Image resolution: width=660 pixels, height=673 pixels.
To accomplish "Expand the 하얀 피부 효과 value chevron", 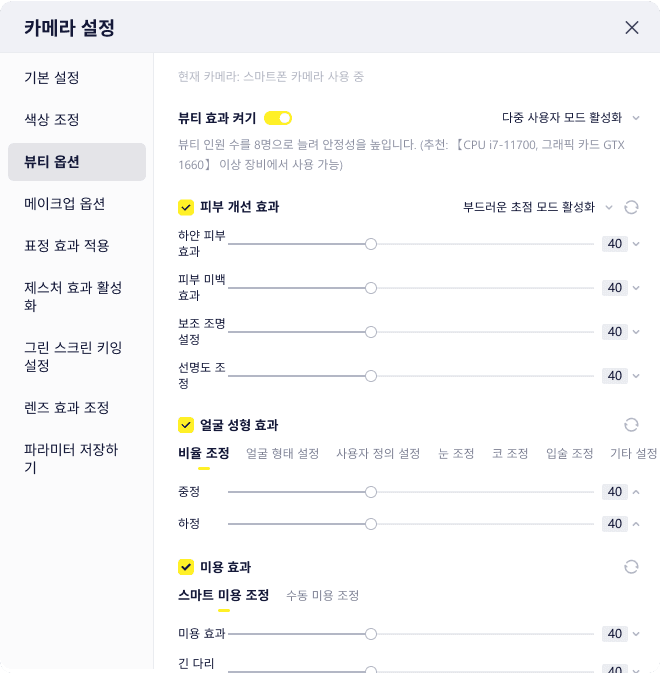I will [636, 244].
